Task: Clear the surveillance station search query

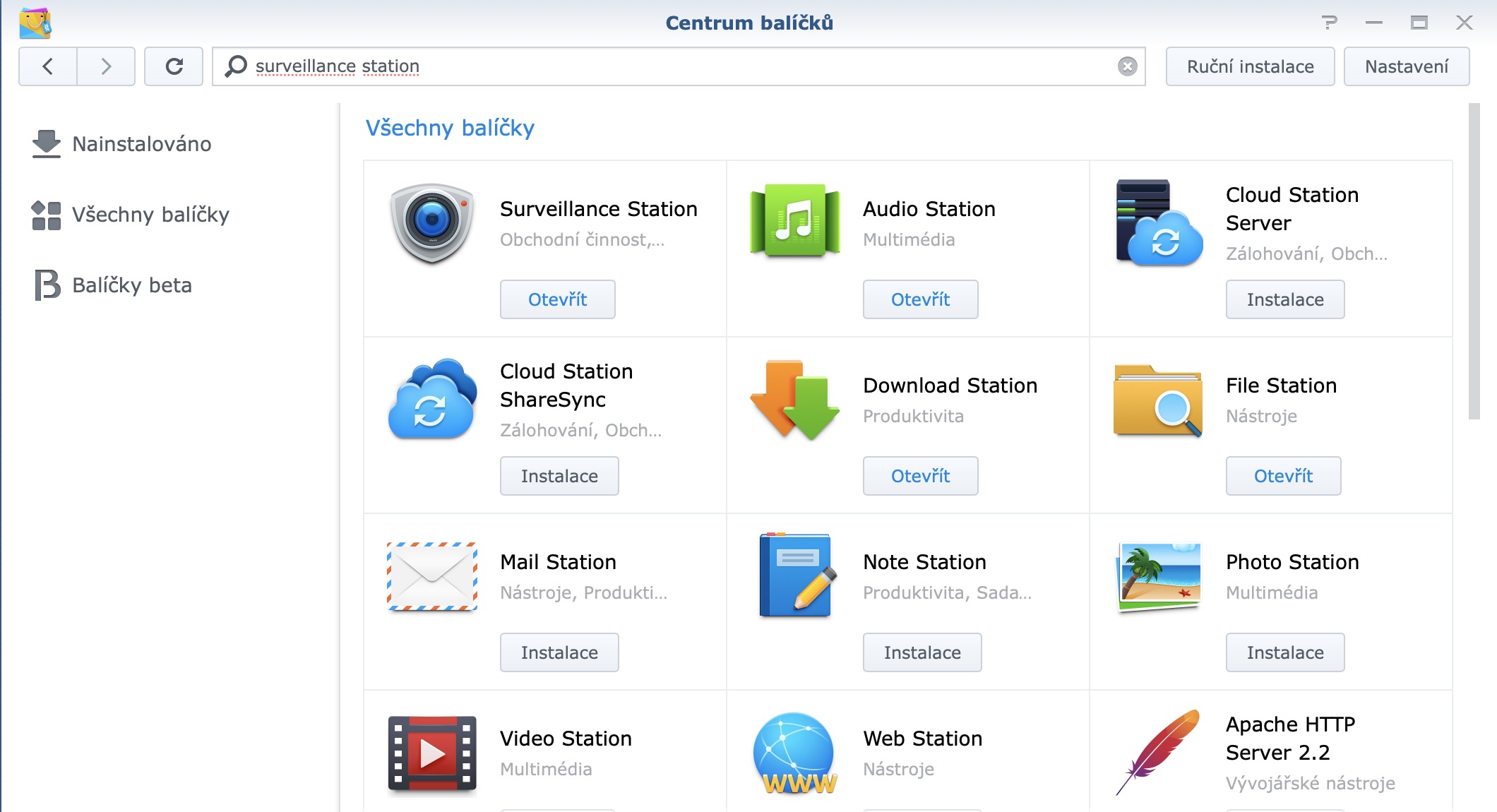Action: [x=1128, y=66]
